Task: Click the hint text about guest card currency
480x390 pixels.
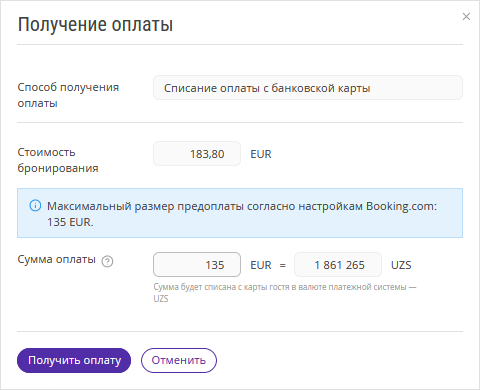Action: [x=285, y=293]
